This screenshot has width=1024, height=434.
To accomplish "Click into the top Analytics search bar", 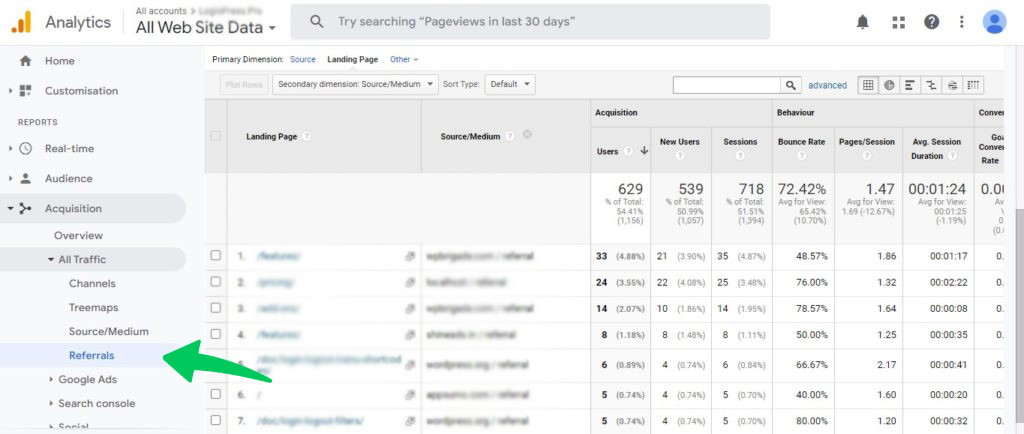I will coord(530,21).
